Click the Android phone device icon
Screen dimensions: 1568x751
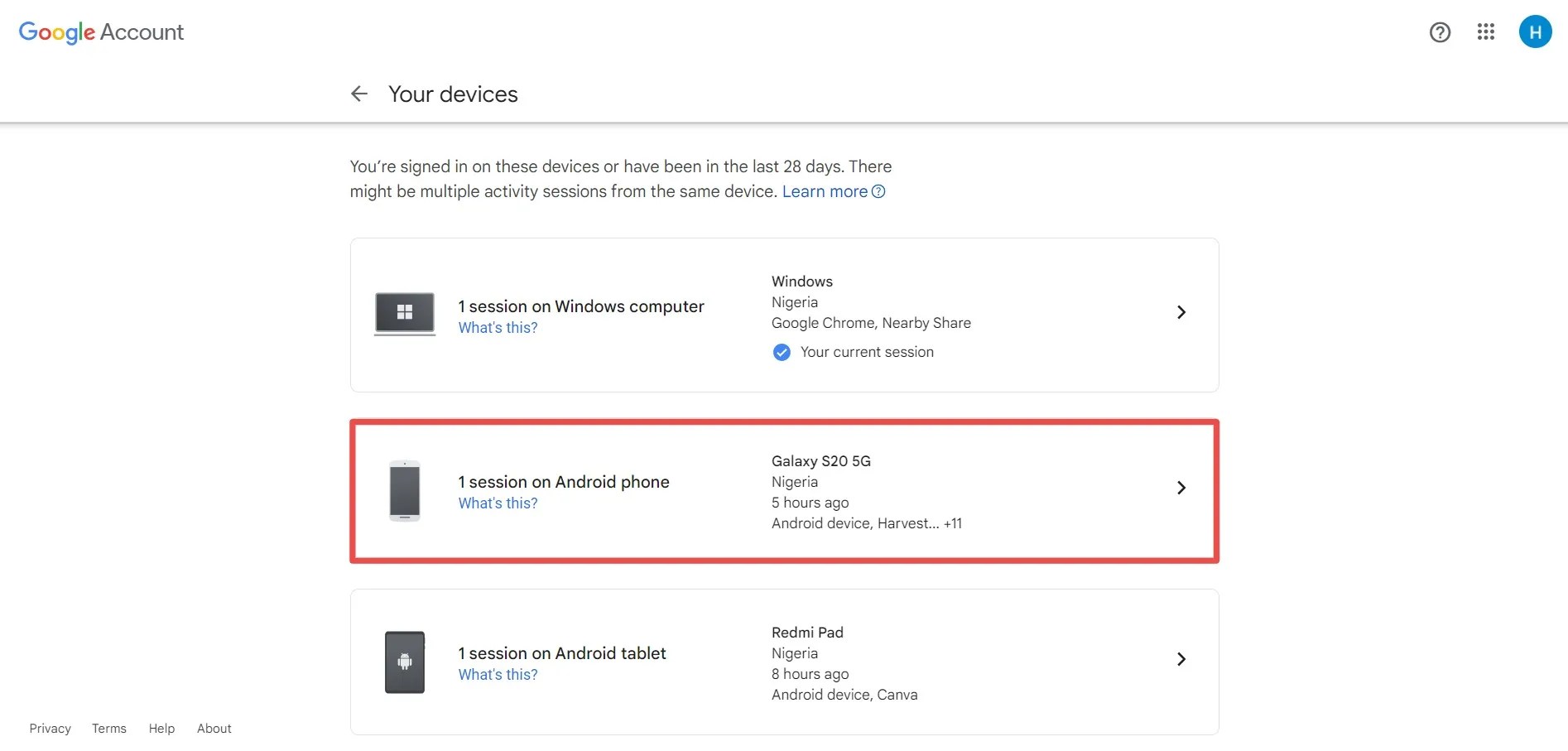click(404, 490)
